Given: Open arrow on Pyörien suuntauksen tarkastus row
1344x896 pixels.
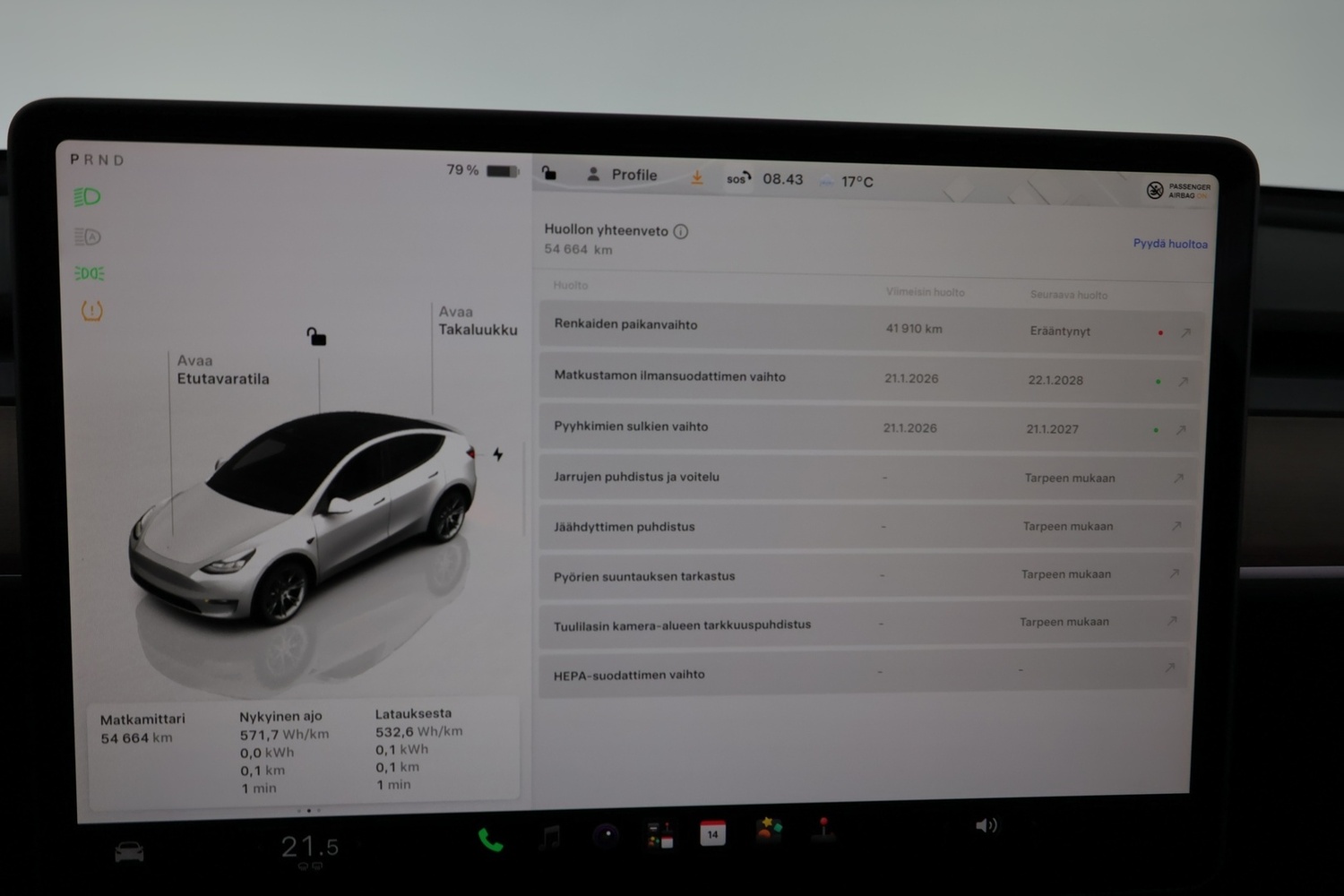Looking at the screenshot, I should click(x=1174, y=573).
